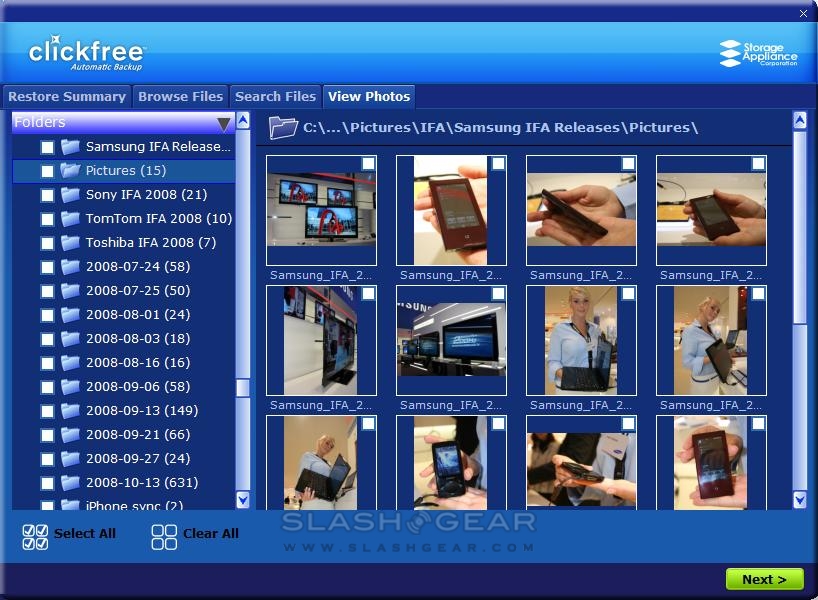Click the folder icon beside Sony IFA 2008
This screenshot has width=818, height=600.
pyautogui.click(x=70, y=195)
